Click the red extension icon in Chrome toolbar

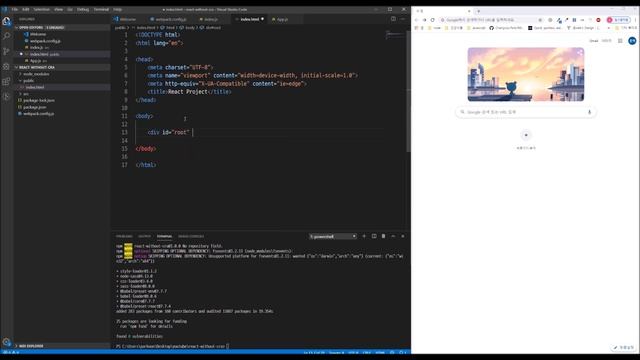pyautogui.click(x=598, y=20)
